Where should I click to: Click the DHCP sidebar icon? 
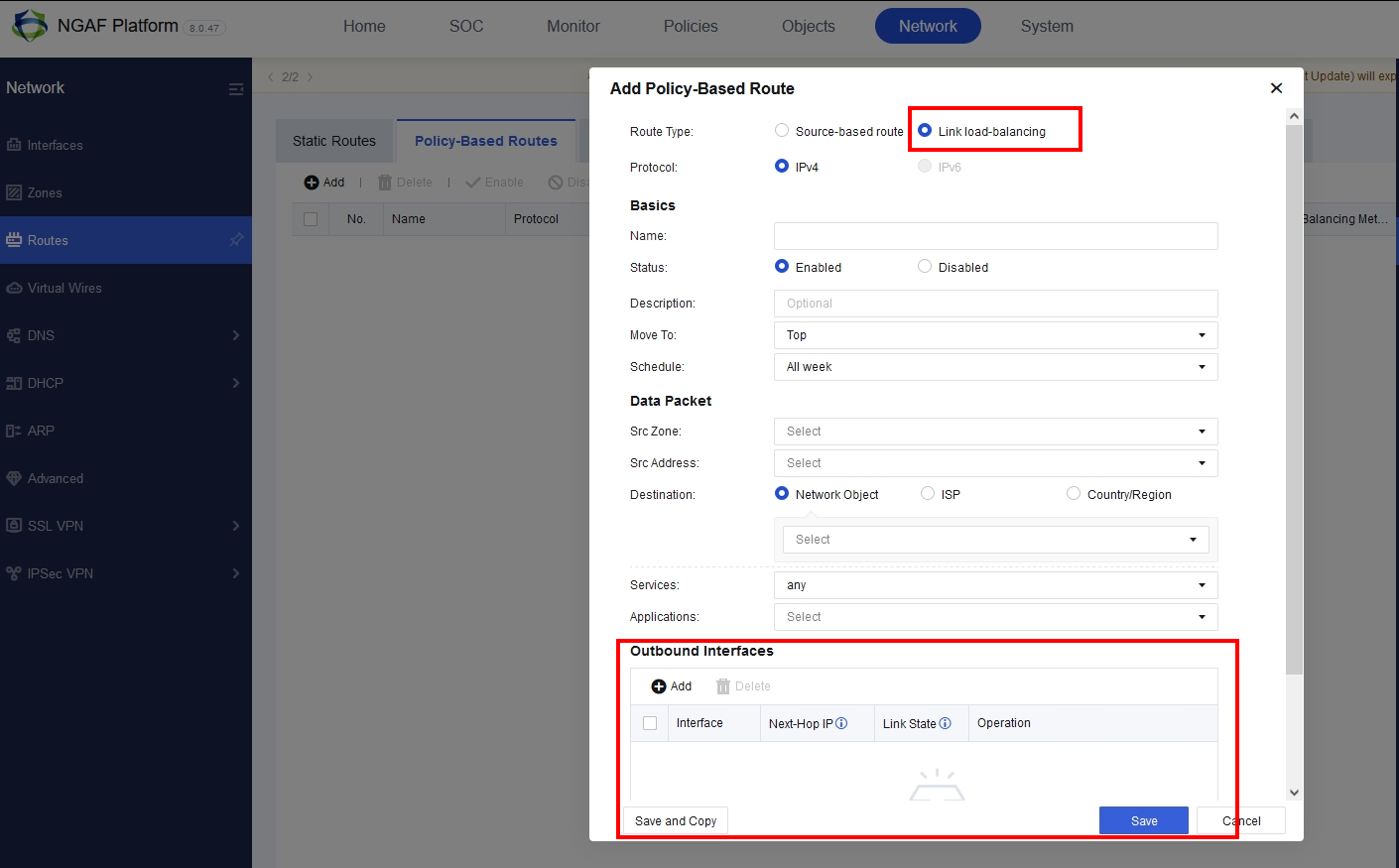[x=14, y=383]
